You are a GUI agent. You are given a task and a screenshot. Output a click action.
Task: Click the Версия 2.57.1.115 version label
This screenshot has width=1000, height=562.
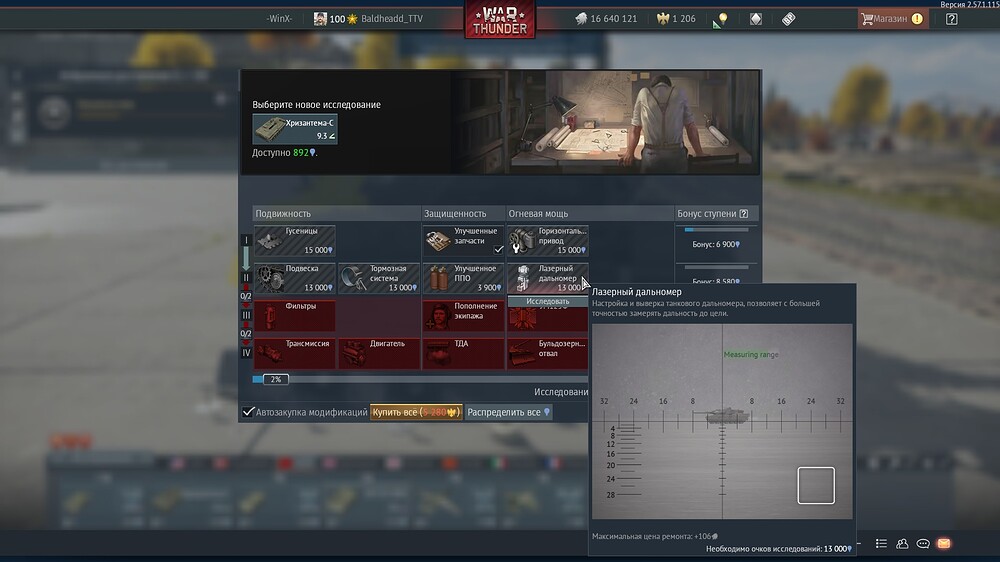[969, 4]
